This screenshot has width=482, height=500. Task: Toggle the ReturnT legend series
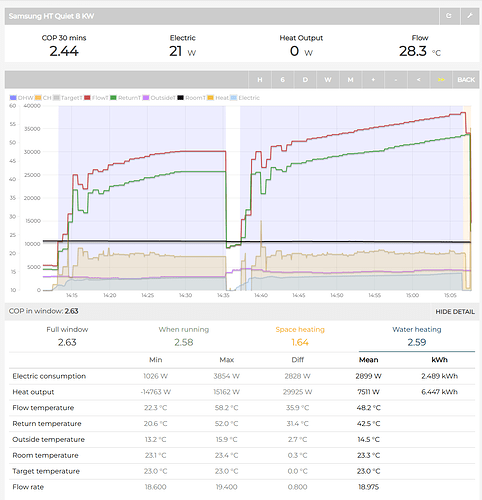tap(125, 98)
